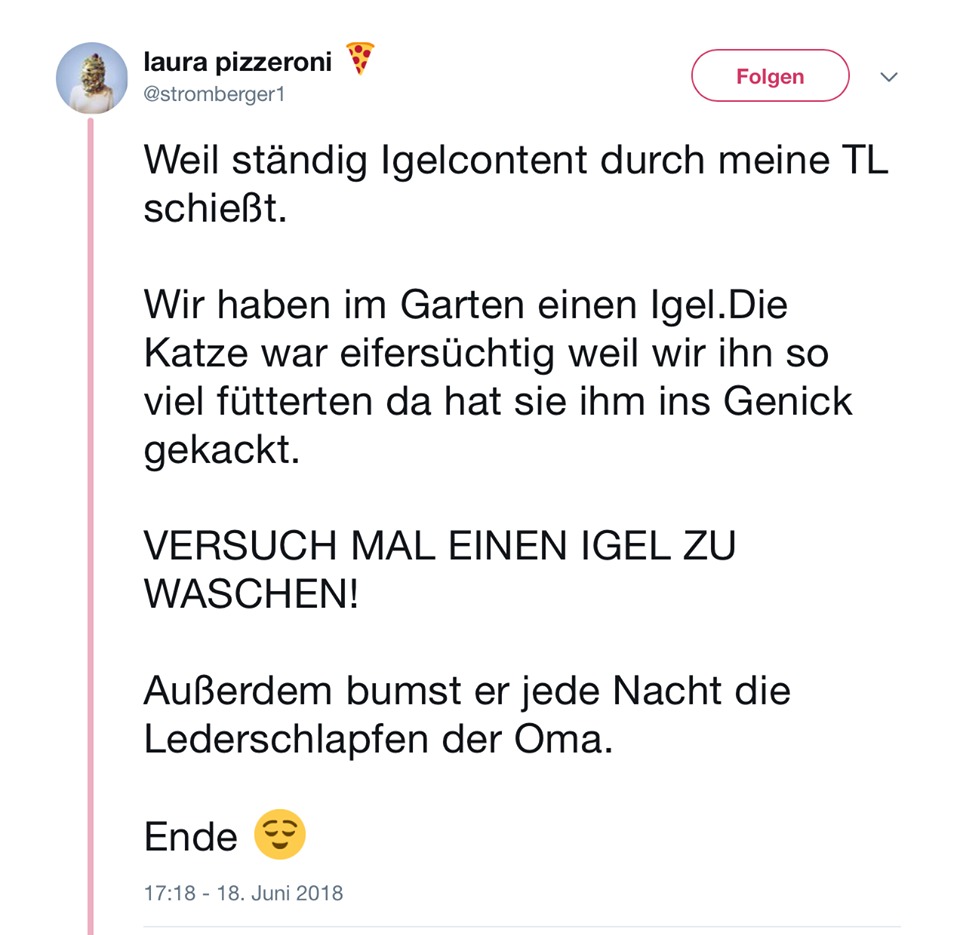The image size is (960, 935).
Task: Expand the tweet options chevron menu
Action: [x=888, y=78]
